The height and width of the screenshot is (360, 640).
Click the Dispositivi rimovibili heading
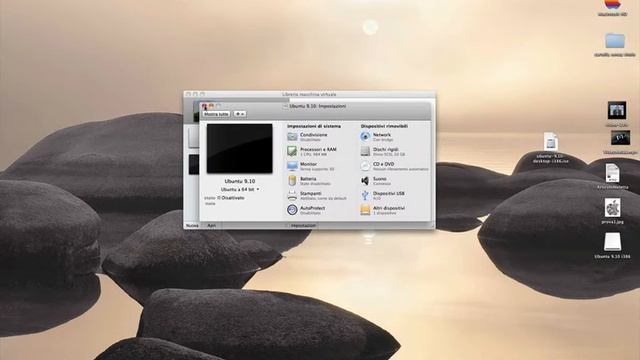coord(384,126)
